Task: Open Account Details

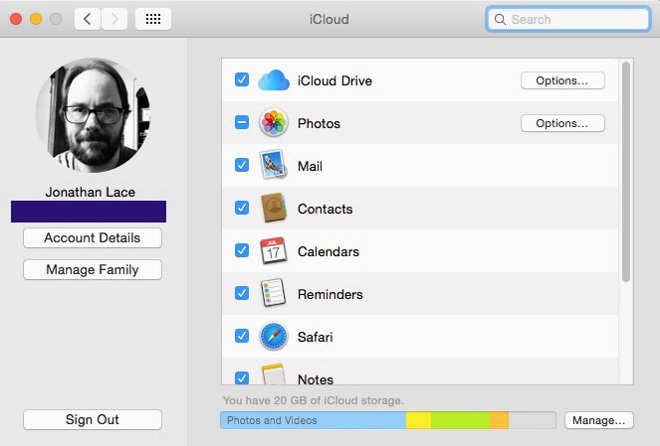Action: click(92, 238)
